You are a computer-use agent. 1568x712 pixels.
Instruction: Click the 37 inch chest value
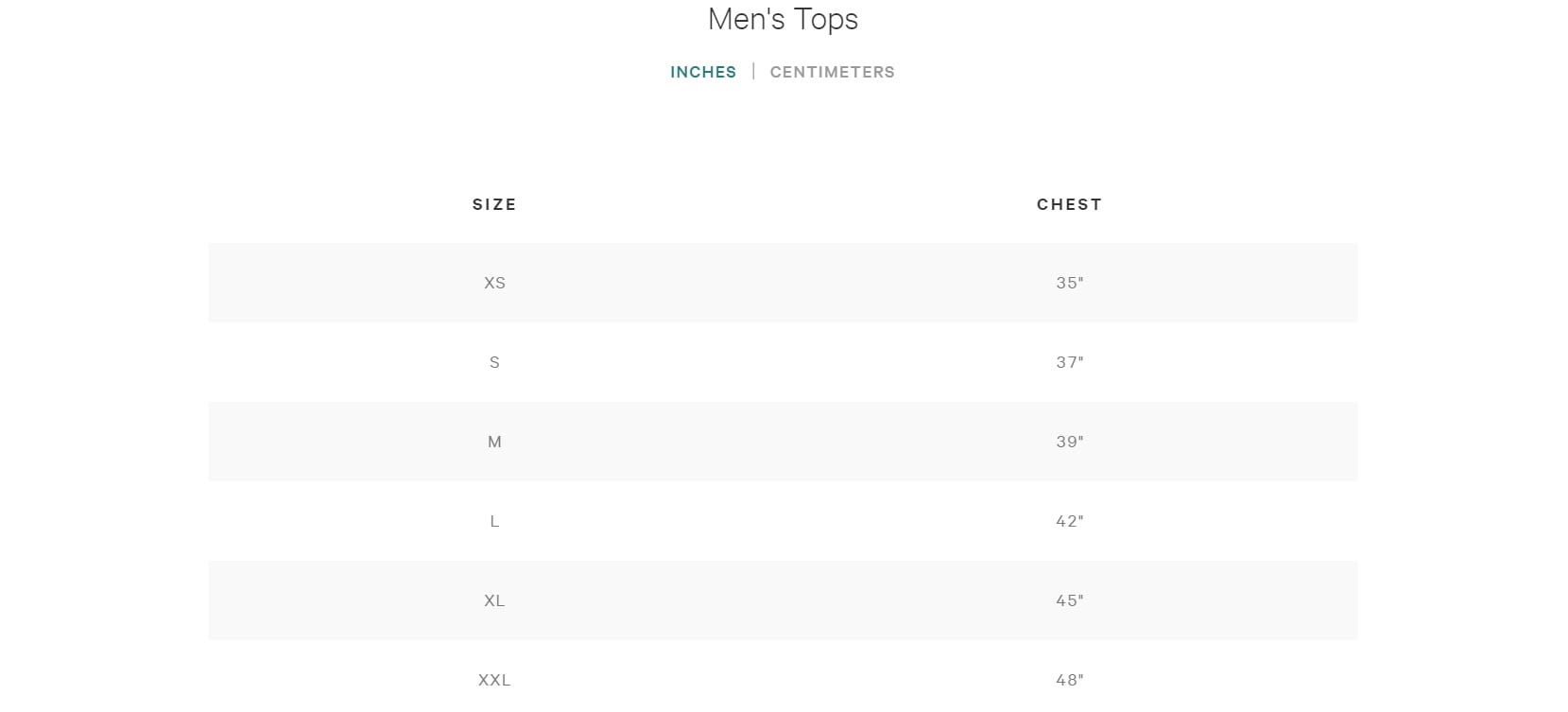click(x=1070, y=362)
